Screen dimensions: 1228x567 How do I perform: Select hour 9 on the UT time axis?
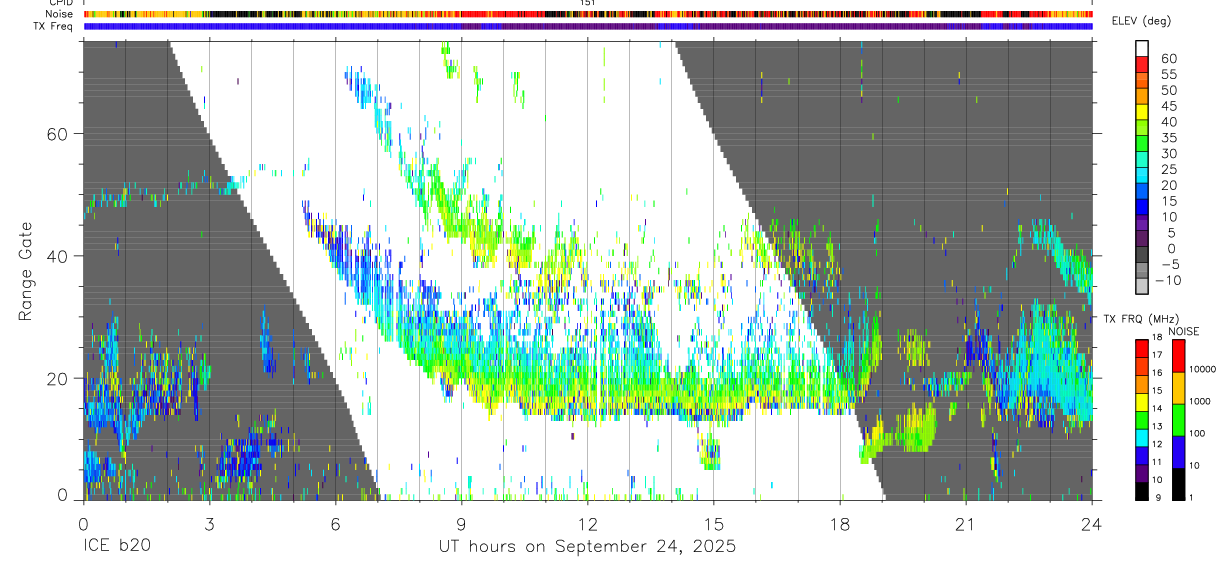click(461, 524)
